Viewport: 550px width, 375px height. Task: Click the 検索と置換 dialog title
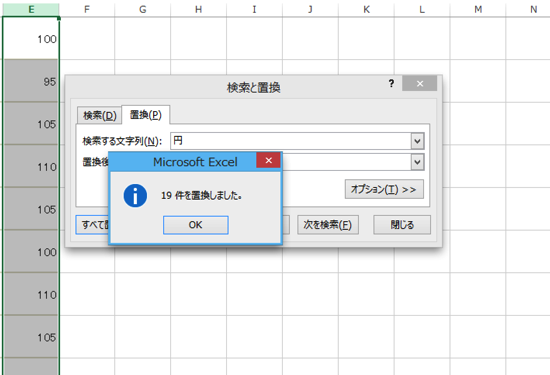point(254,87)
